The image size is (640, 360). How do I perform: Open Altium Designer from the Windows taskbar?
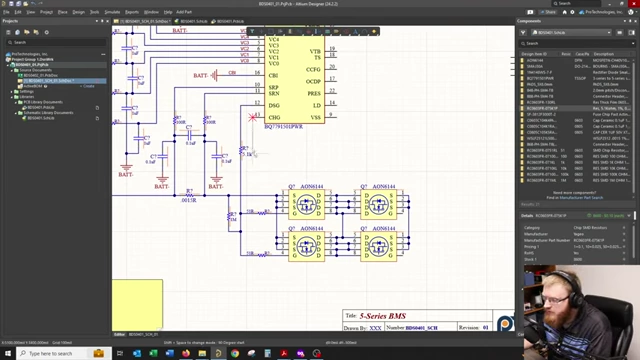pos(218,353)
